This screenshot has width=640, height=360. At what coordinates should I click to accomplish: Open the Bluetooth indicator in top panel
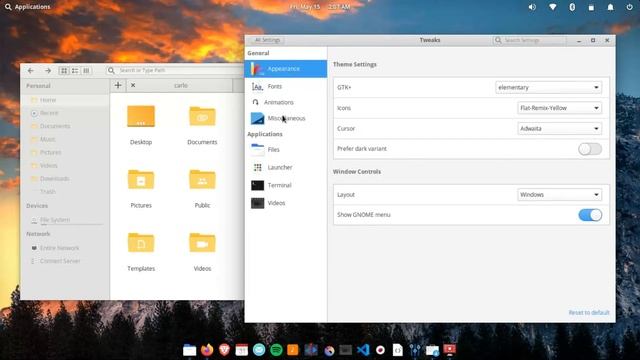click(x=572, y=7)
